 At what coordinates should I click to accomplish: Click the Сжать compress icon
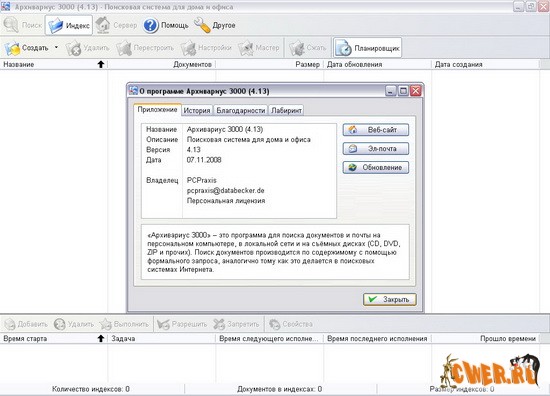point(297,48)
